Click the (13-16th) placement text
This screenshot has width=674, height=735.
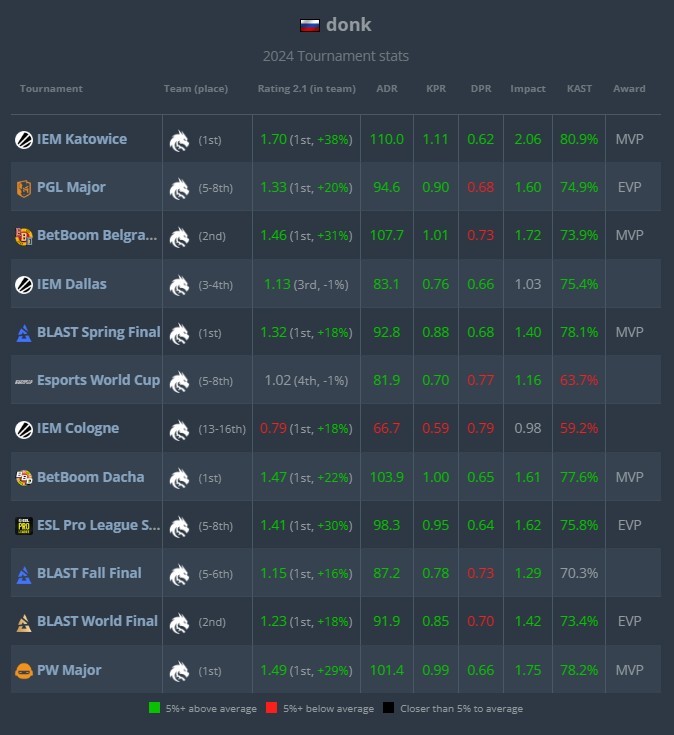pos(222,429)
